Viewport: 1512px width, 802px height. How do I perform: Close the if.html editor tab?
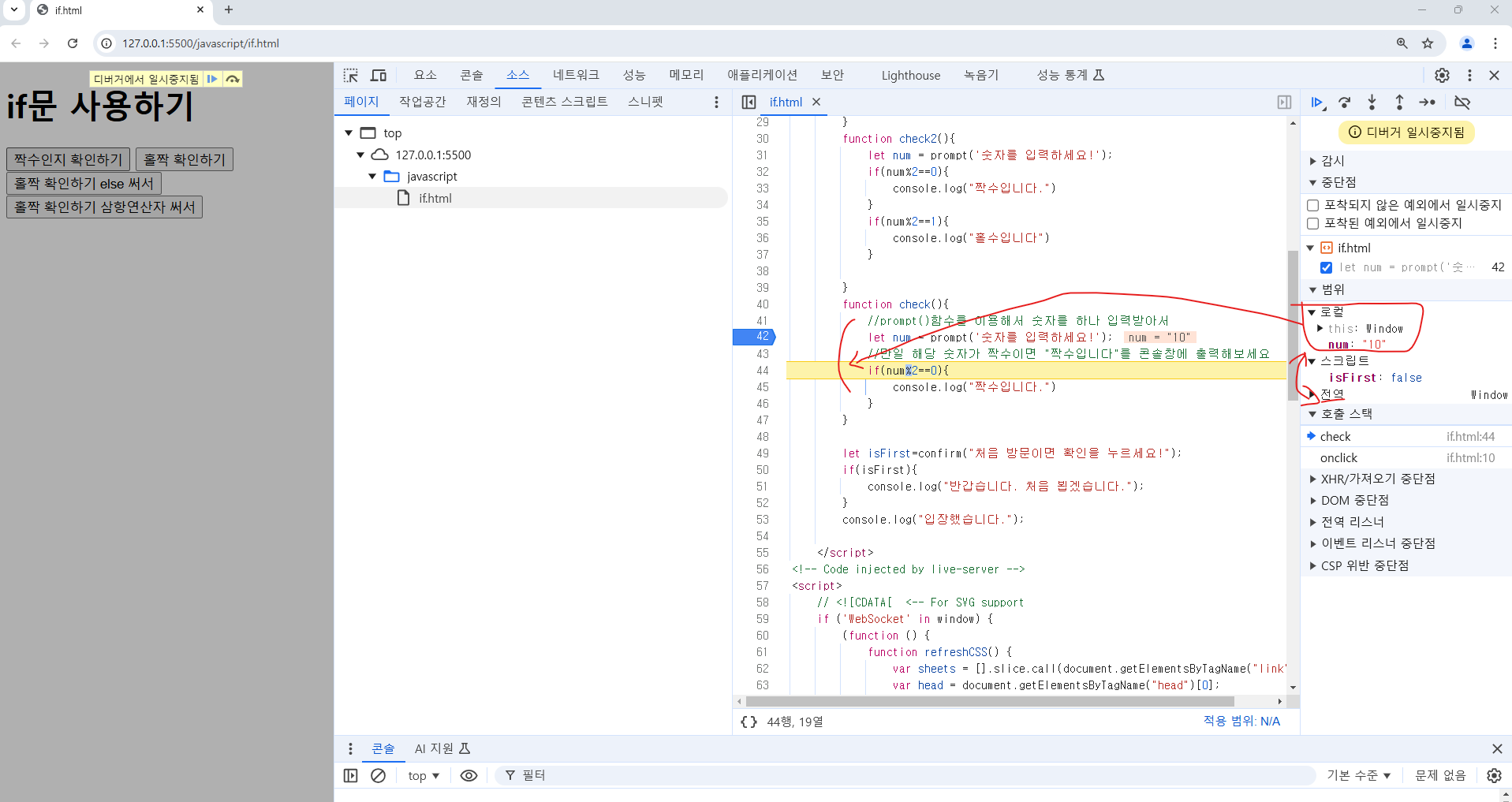click(816, 102)
